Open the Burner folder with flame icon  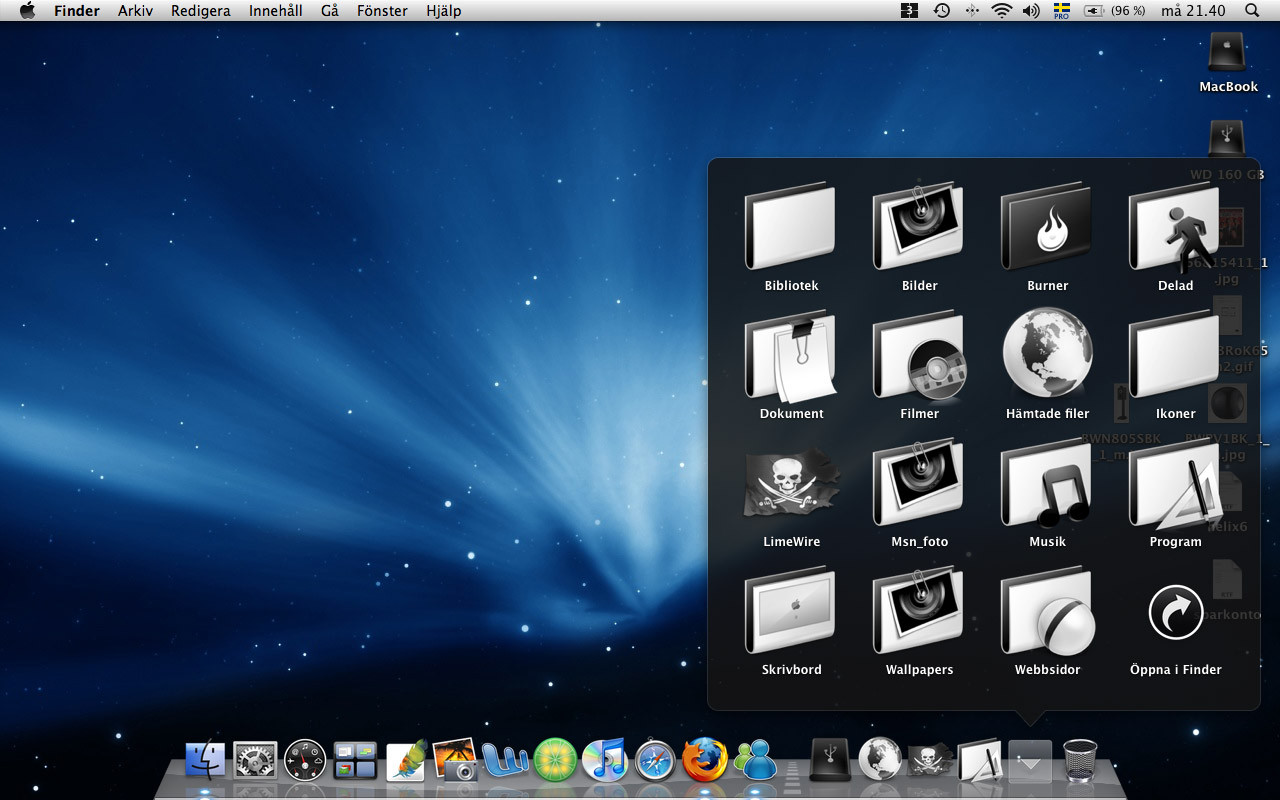1046,227
